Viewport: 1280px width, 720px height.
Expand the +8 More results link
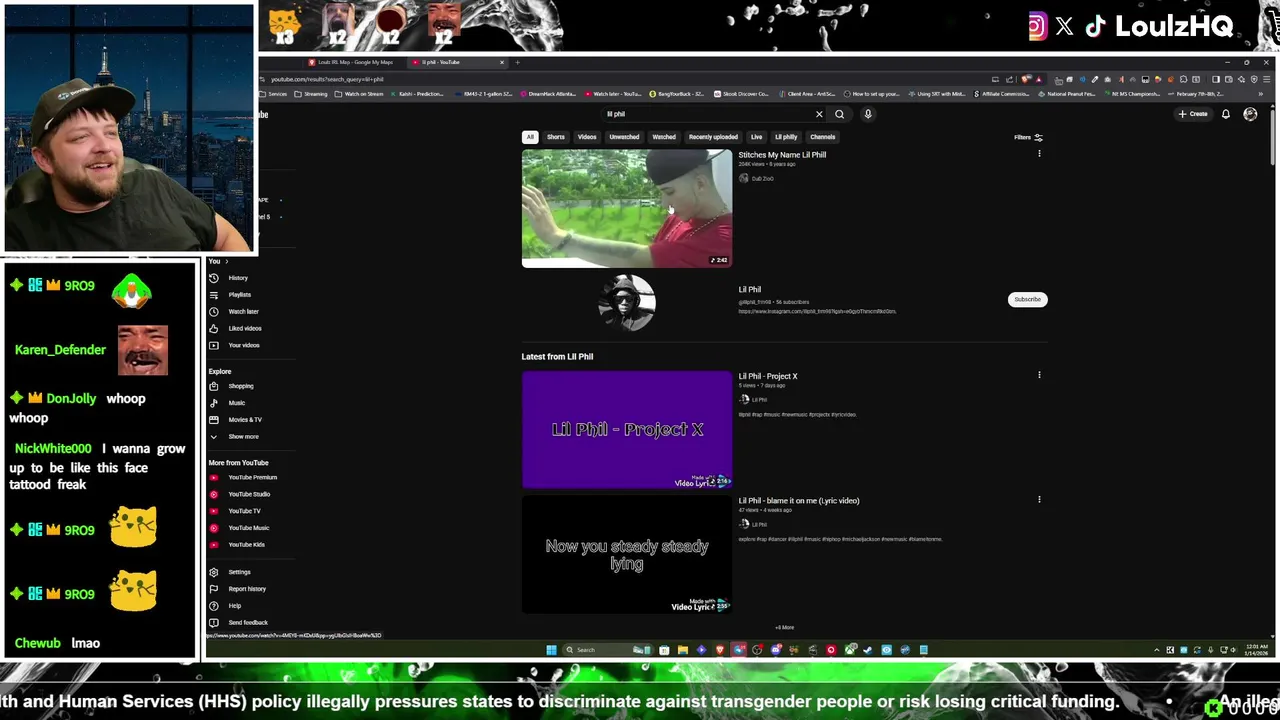(x=784, y=628)
